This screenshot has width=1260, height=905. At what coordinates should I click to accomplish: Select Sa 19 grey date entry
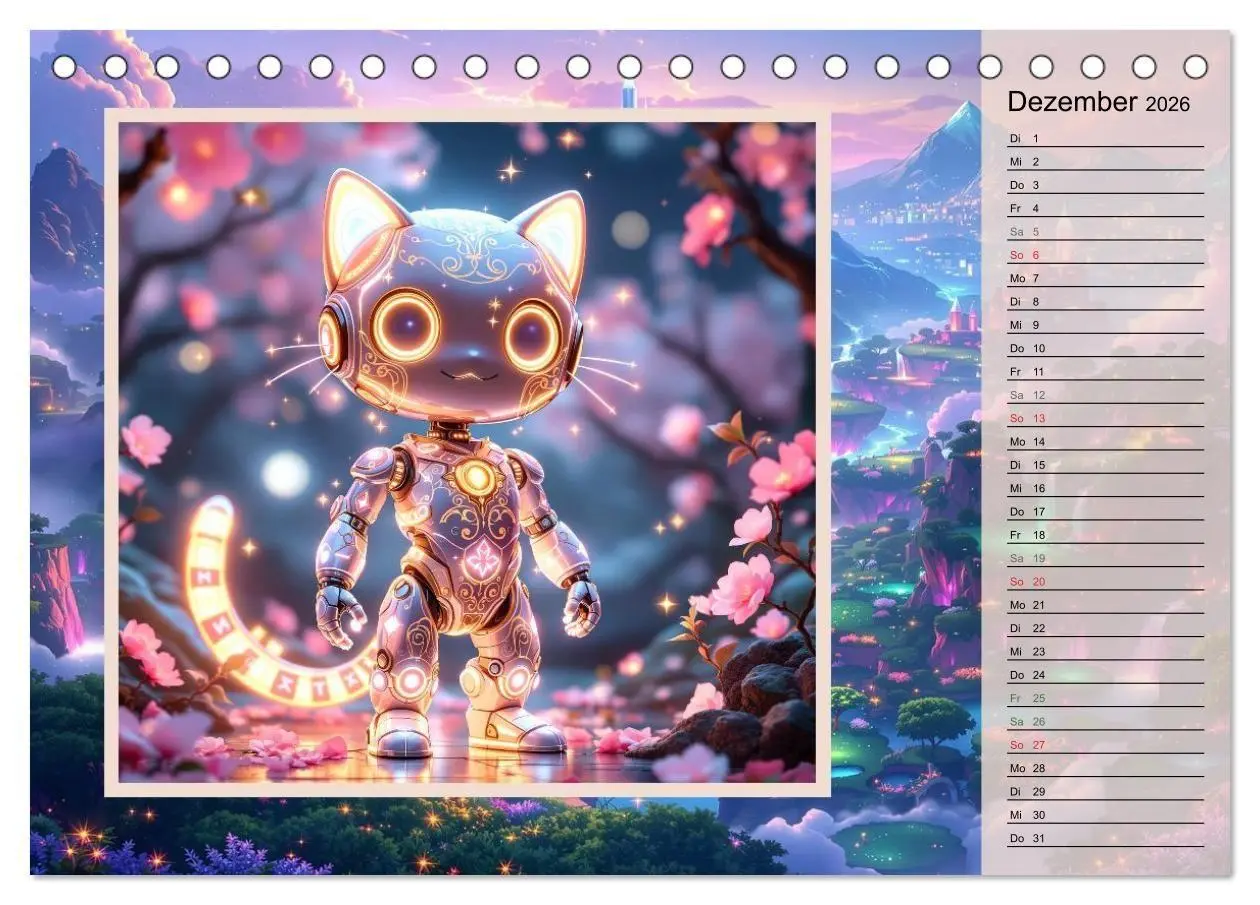click(1105, 558)
